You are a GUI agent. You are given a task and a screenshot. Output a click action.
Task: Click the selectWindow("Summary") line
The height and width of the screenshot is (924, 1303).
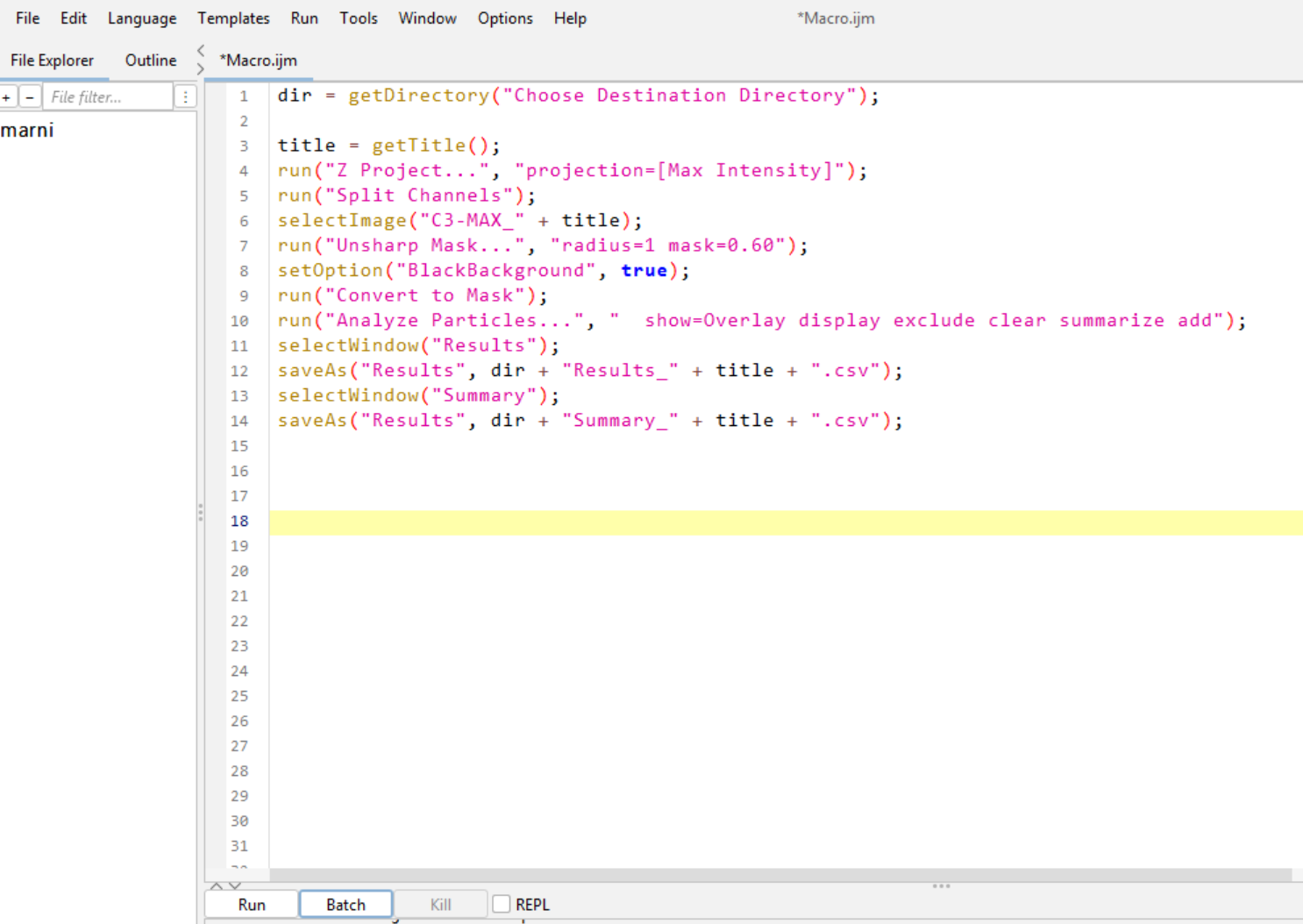click(x=419, y=395)
